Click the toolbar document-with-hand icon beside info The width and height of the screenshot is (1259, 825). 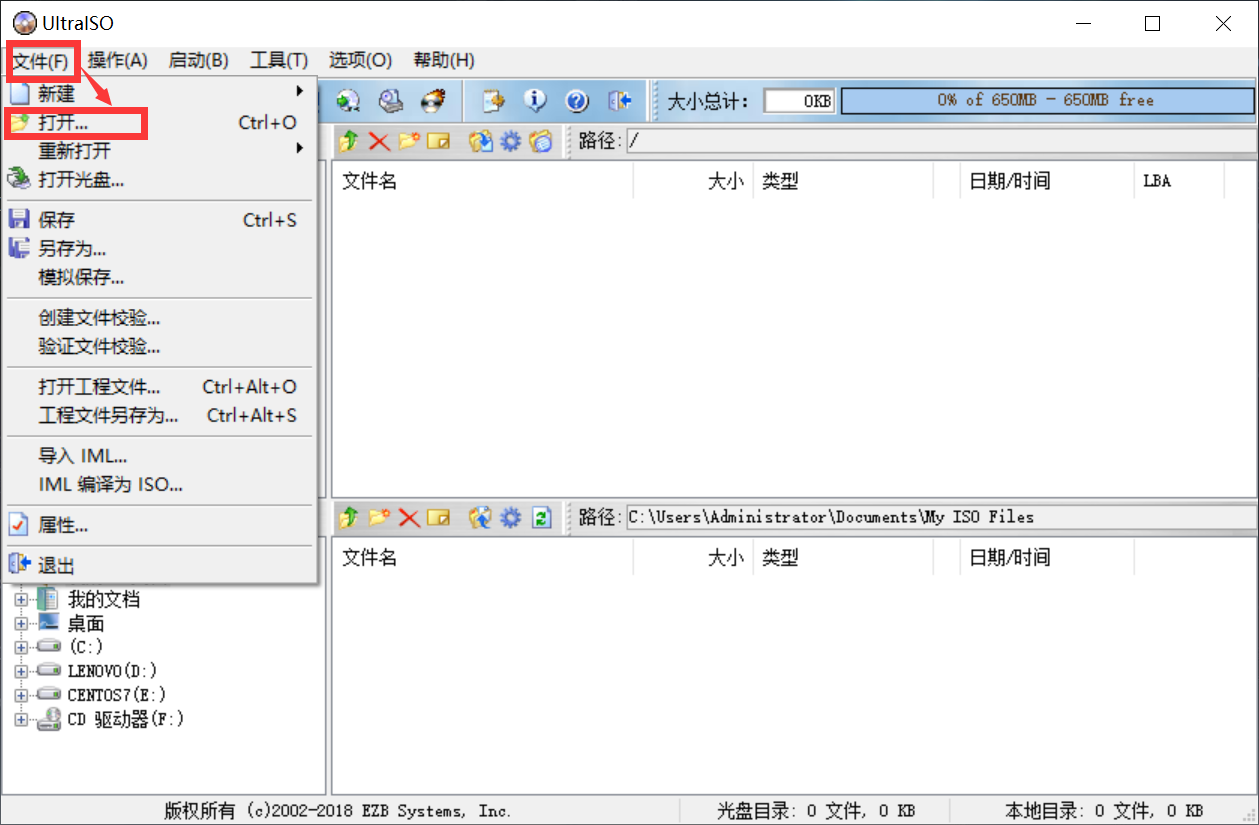494,101
